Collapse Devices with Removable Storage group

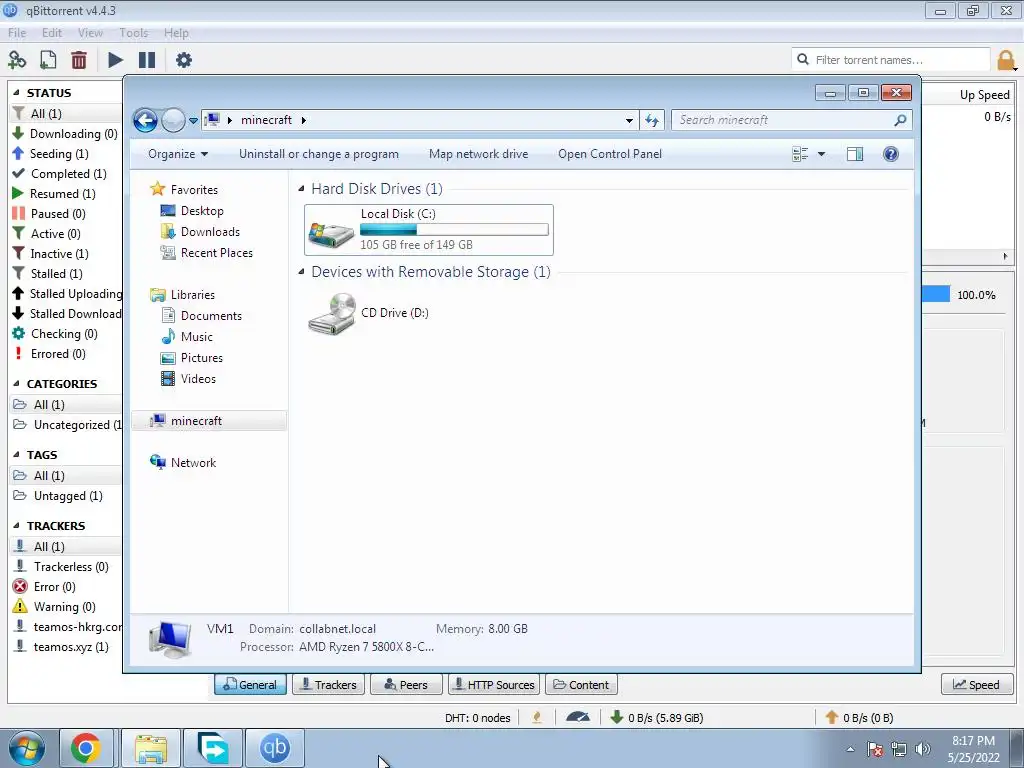coord(301,272)
